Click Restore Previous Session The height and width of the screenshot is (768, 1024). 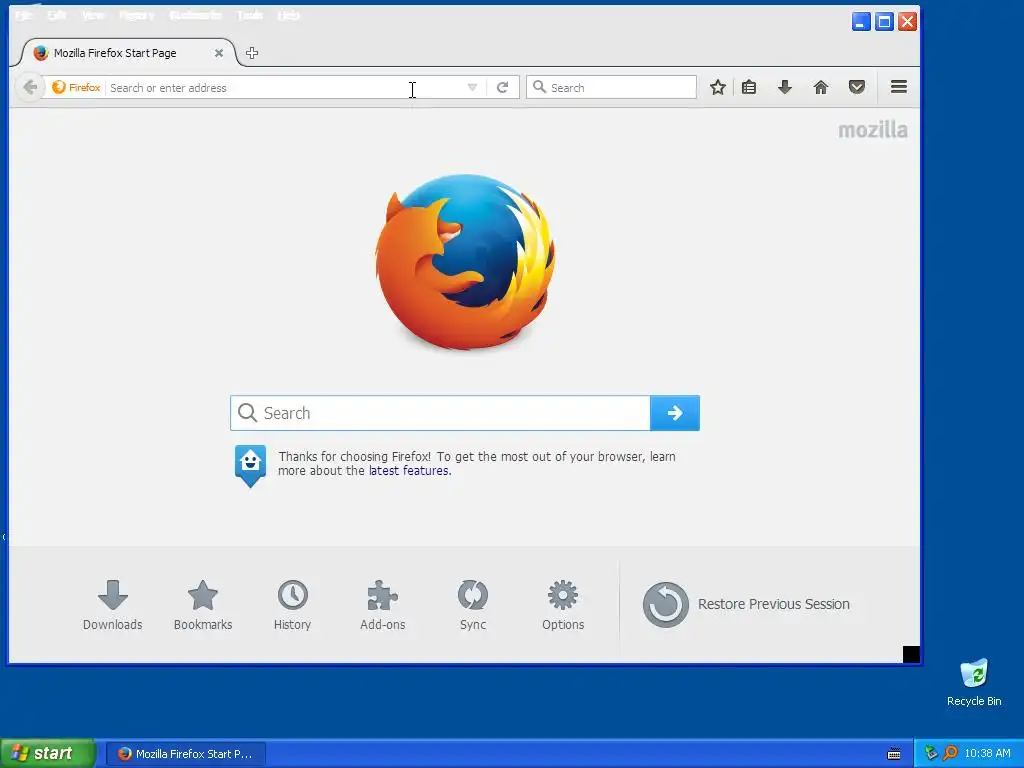[x=746, y=605]
